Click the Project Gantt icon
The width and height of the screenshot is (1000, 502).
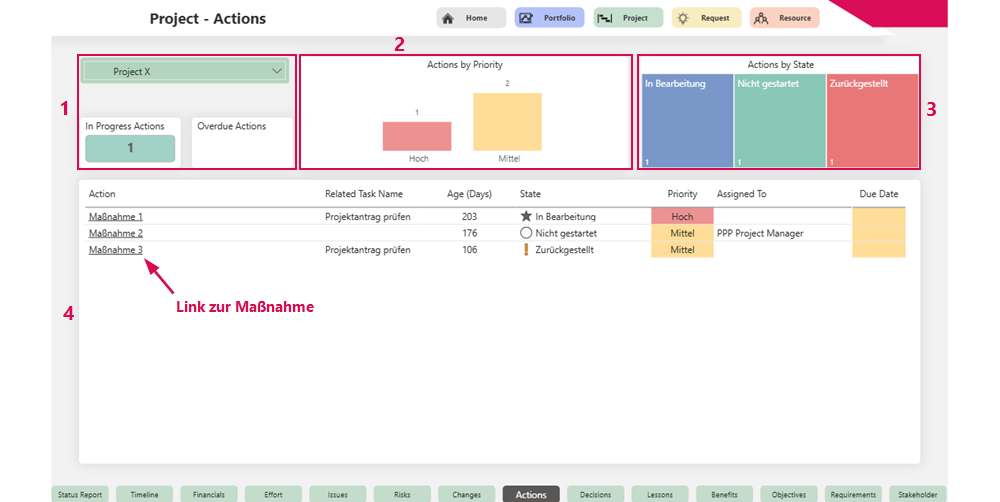(604, 18)
